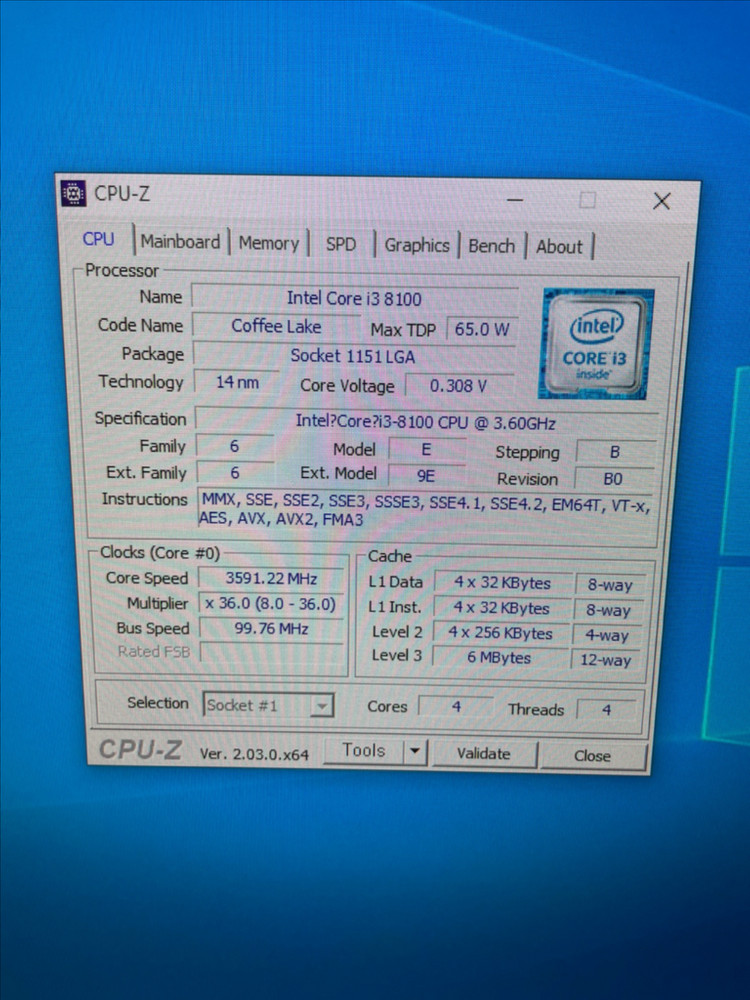Click the Level 2 '4-way' associativity value
Viewport: 750px width, 1000px height.
click(x=607, y=636)
